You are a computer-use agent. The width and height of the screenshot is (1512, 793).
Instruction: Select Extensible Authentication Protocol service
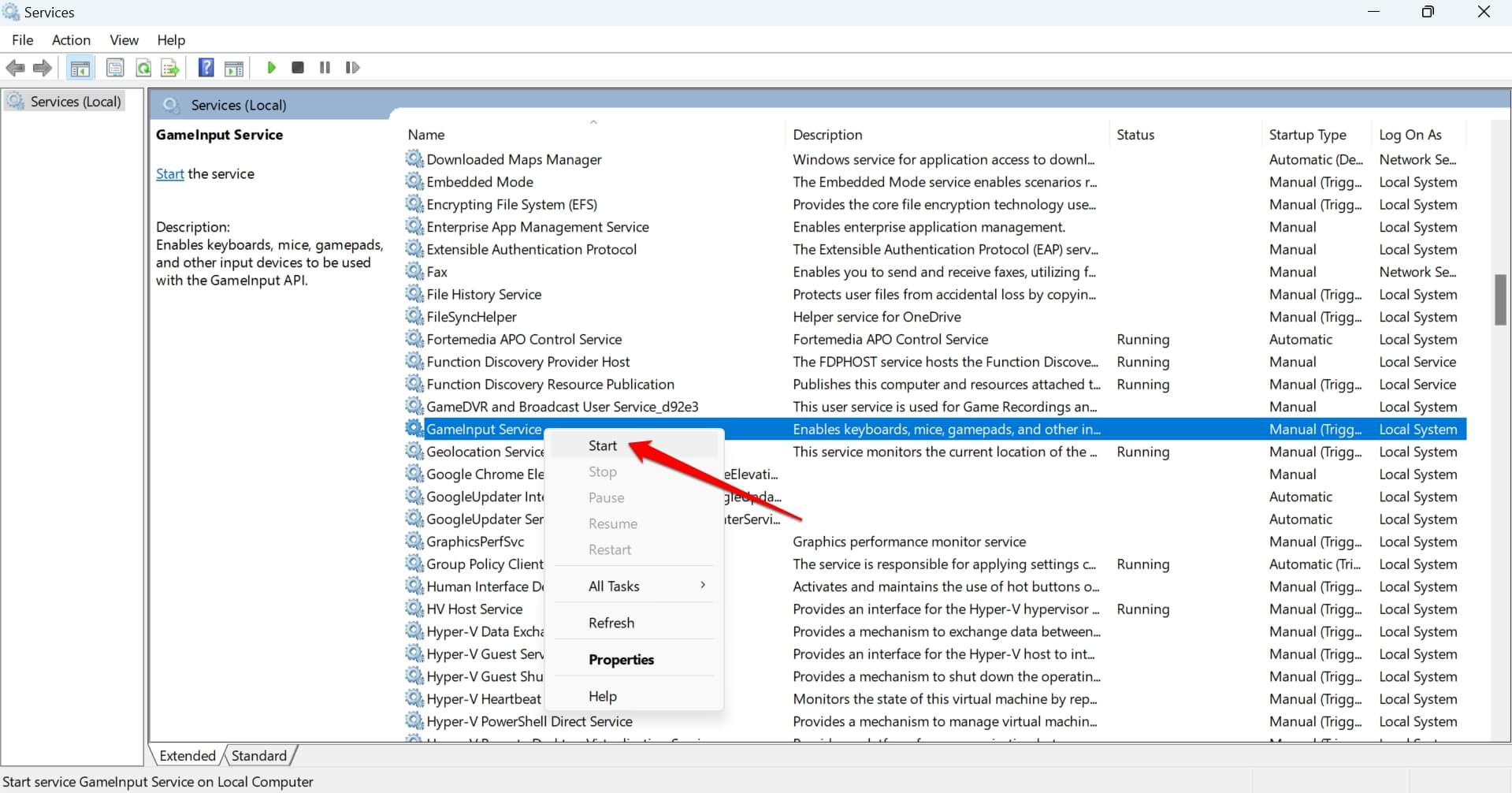(531, 249)
